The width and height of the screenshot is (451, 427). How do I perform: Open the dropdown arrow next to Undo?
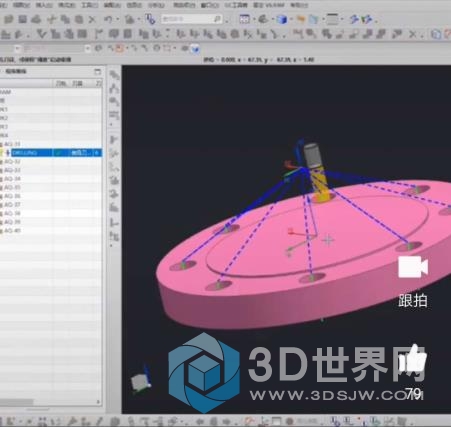pyautogui.click(x=118, y=20)
